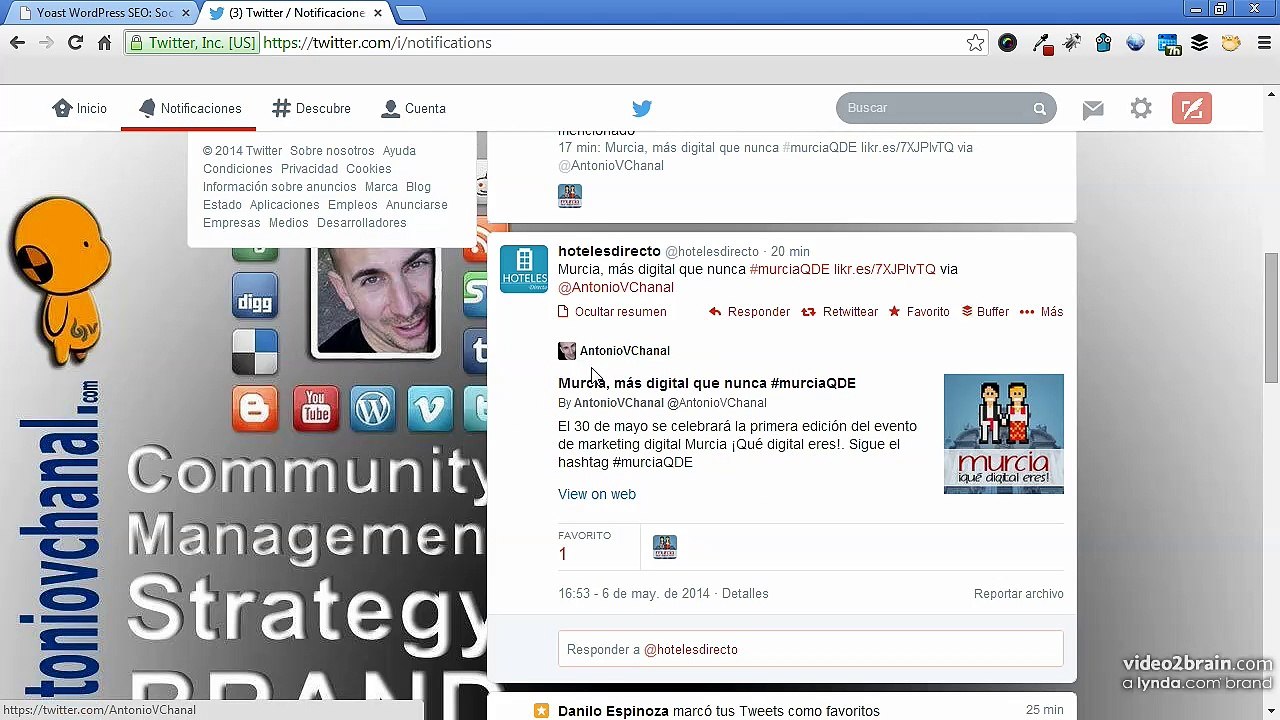The image size is (1280, 720).
Task: Go to Inicio in Twitter navigation
Action: point(80,108)
